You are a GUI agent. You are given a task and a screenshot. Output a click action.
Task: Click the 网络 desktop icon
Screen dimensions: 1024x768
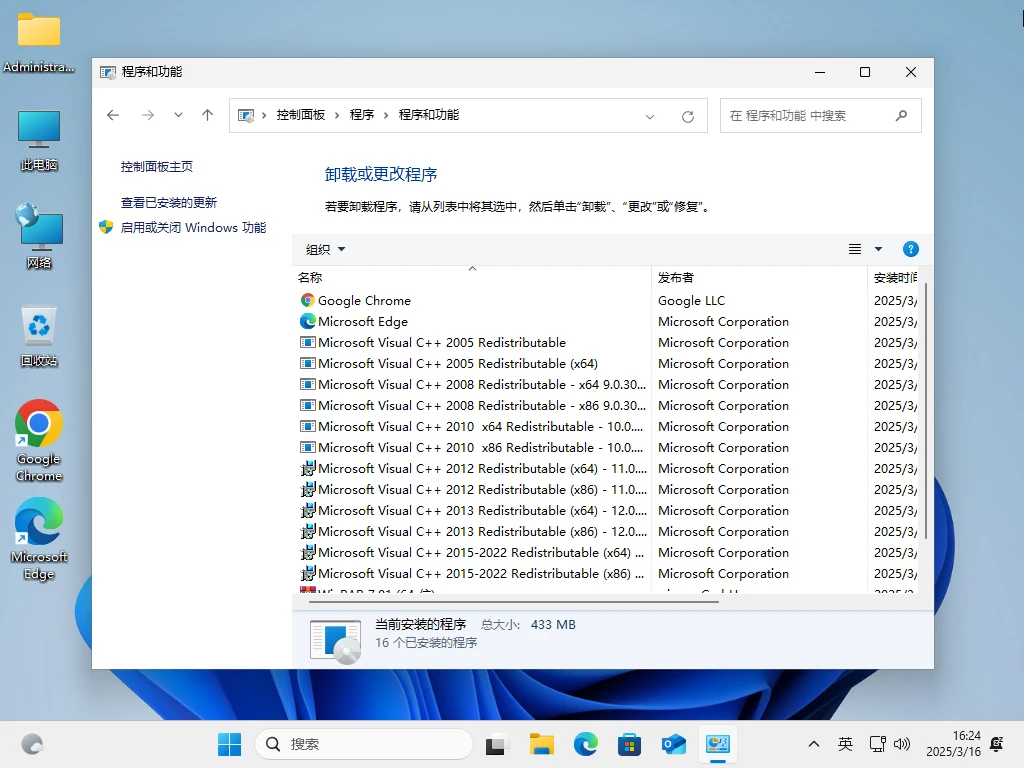[39, 236]
